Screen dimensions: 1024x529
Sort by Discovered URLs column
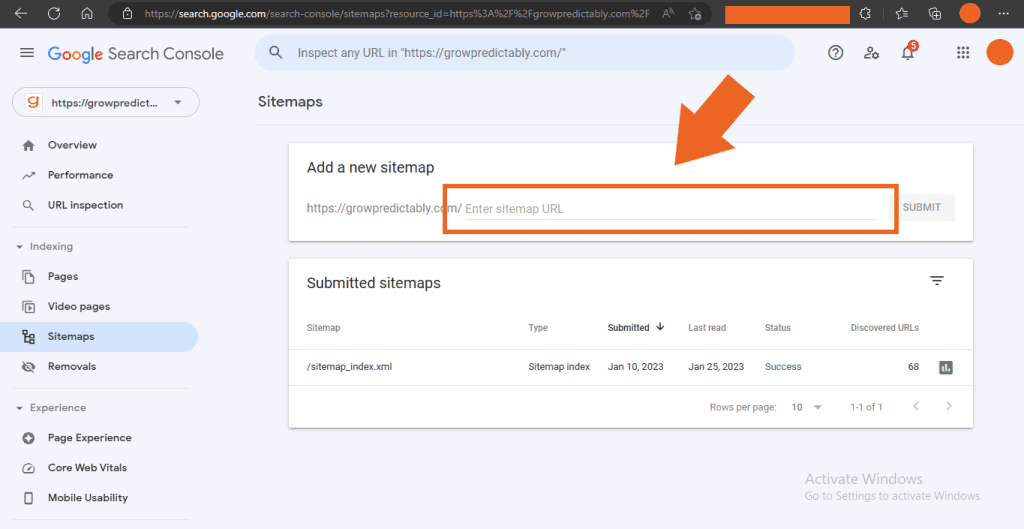(884, 328)
